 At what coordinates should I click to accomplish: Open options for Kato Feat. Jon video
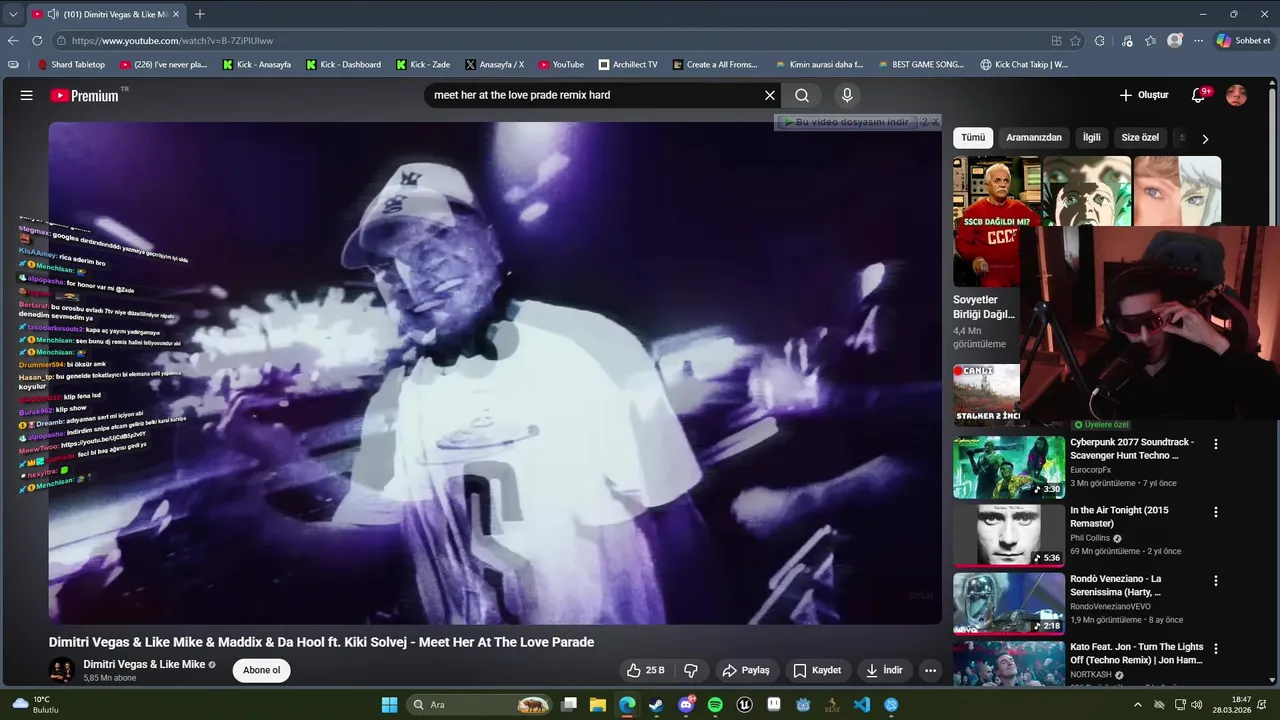coord(1216,648)
